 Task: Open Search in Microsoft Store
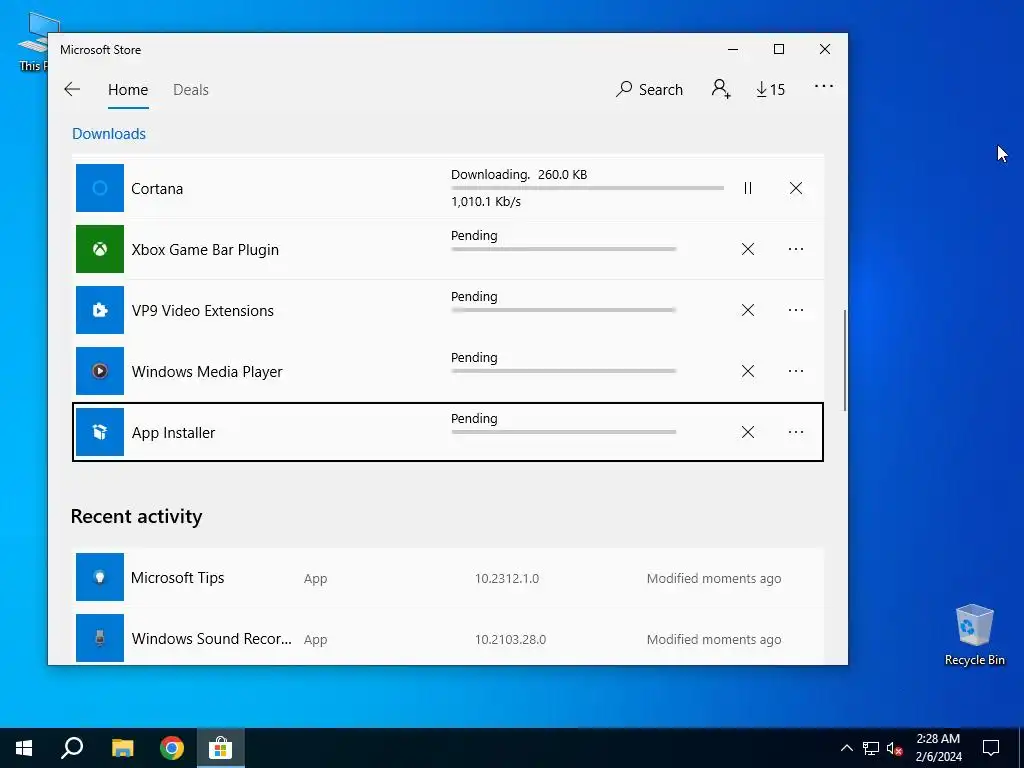click(x=649, y=89)
